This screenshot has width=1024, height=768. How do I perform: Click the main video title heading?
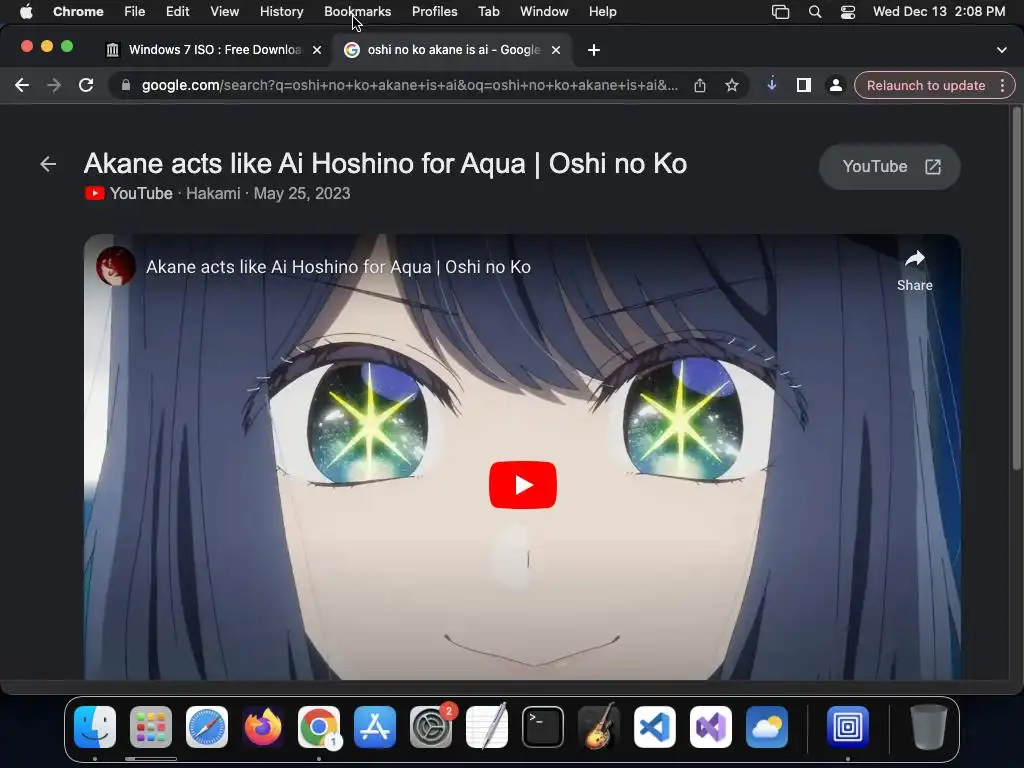[x=385, y=163]
